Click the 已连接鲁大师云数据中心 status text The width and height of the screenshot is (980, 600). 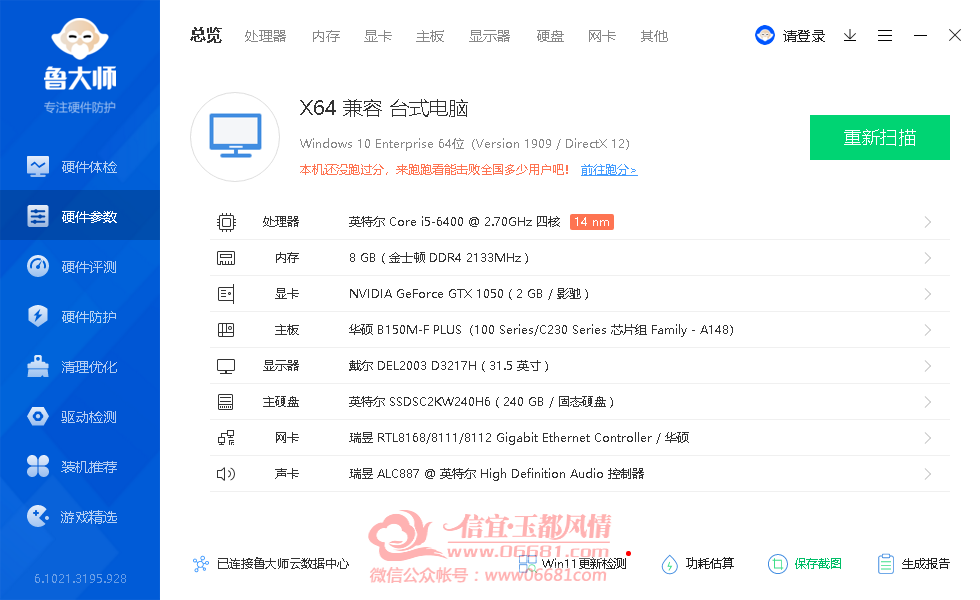[282, 564]
